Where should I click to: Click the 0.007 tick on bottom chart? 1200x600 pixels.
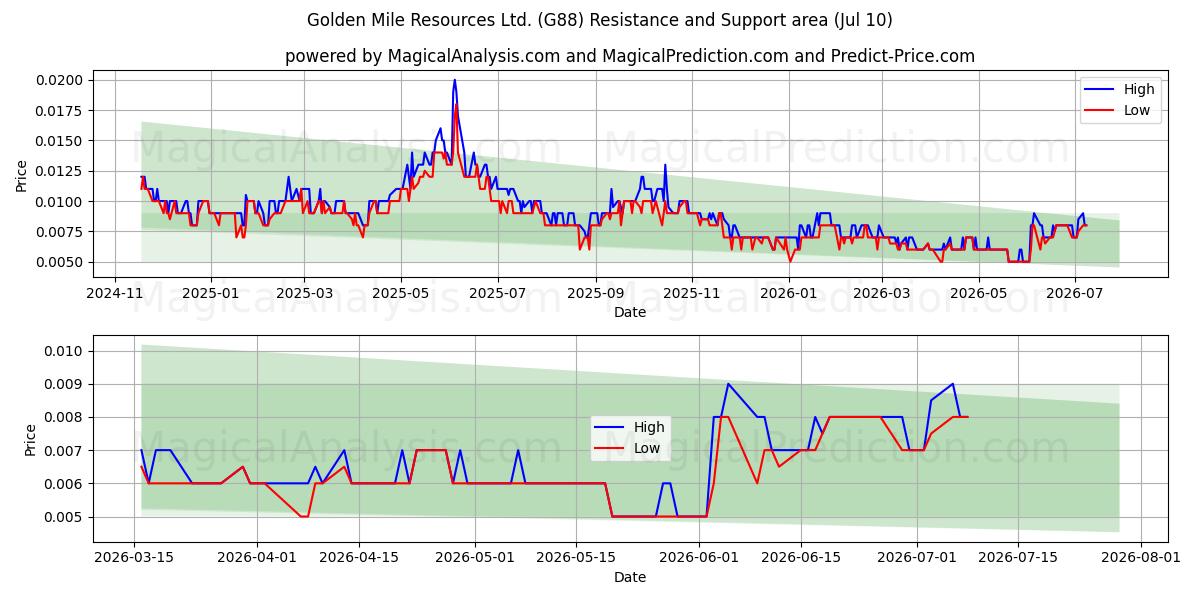point(66,450)
